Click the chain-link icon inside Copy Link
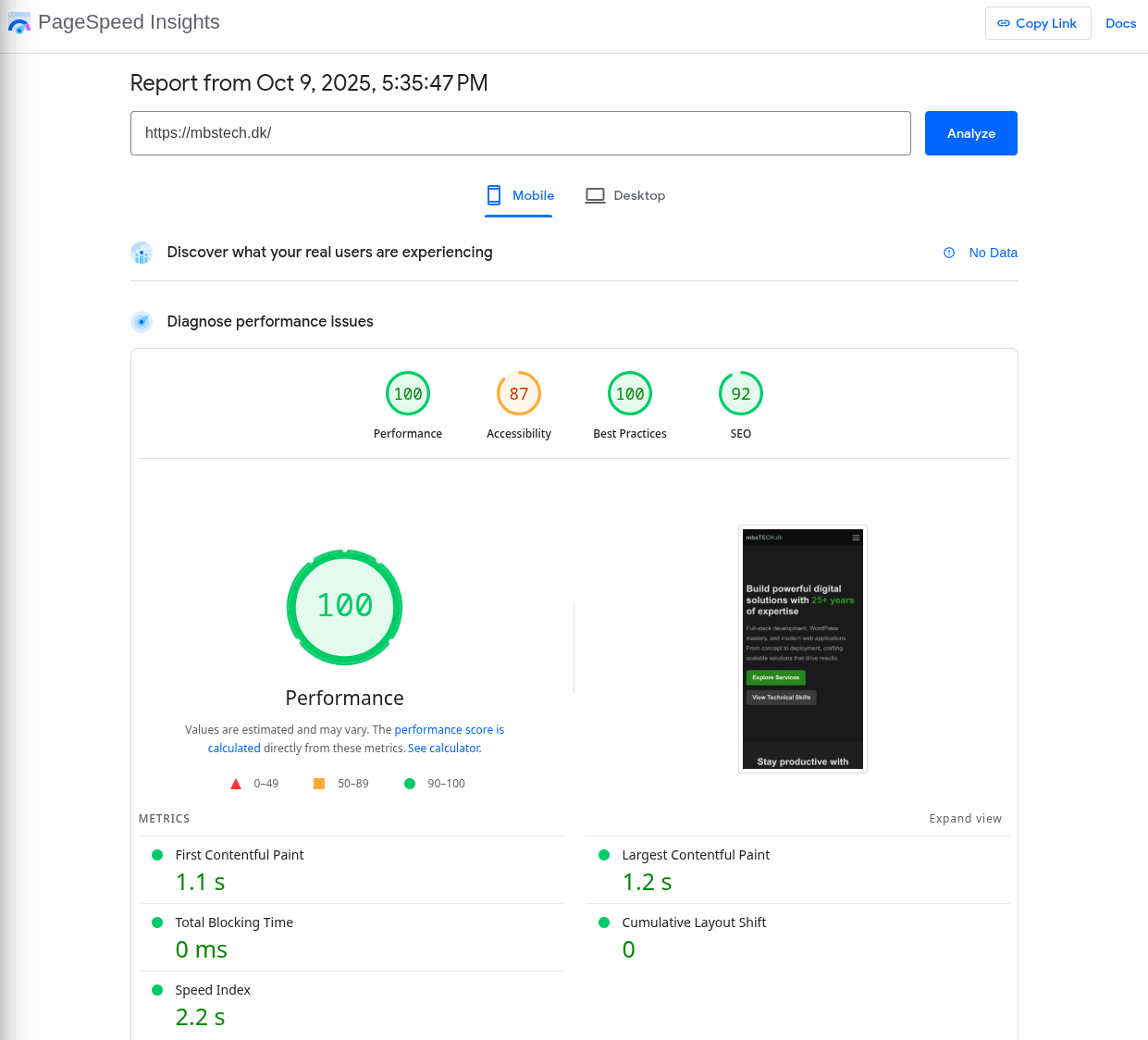 pyautogui.click(x=1003, y=23)
